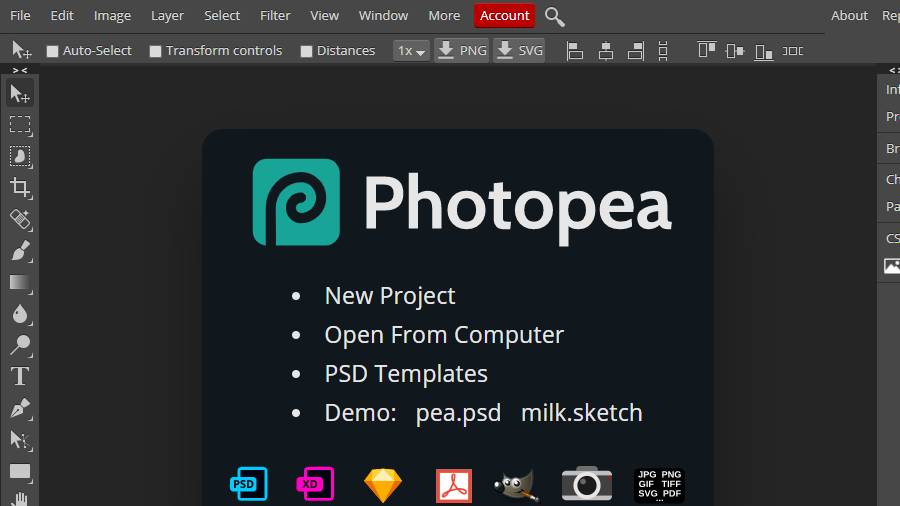This screenshot has width=900, height=506.
Task: Click the align horizontal centers icon
Action: 606,51
